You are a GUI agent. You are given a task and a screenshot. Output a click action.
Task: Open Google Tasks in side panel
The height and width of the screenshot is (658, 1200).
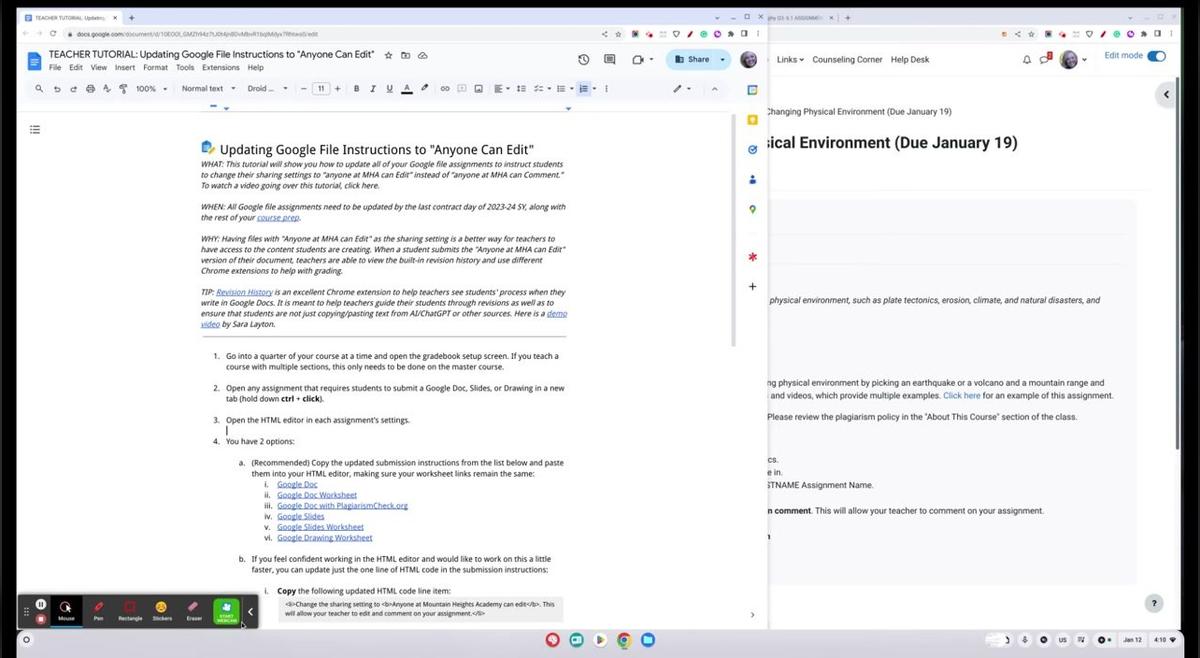point(752,150)
